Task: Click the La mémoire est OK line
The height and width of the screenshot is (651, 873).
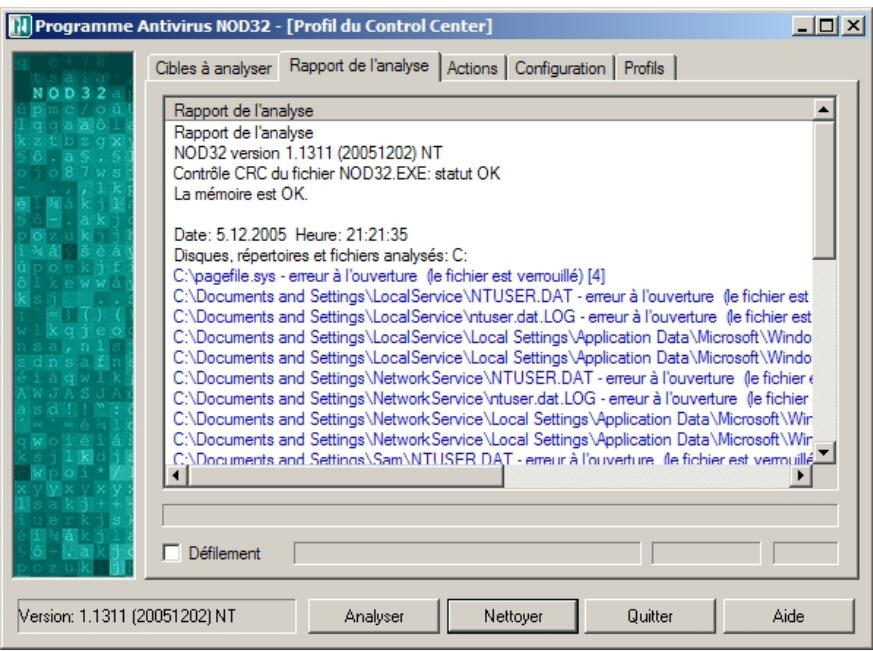Action: tap(241, 194)
